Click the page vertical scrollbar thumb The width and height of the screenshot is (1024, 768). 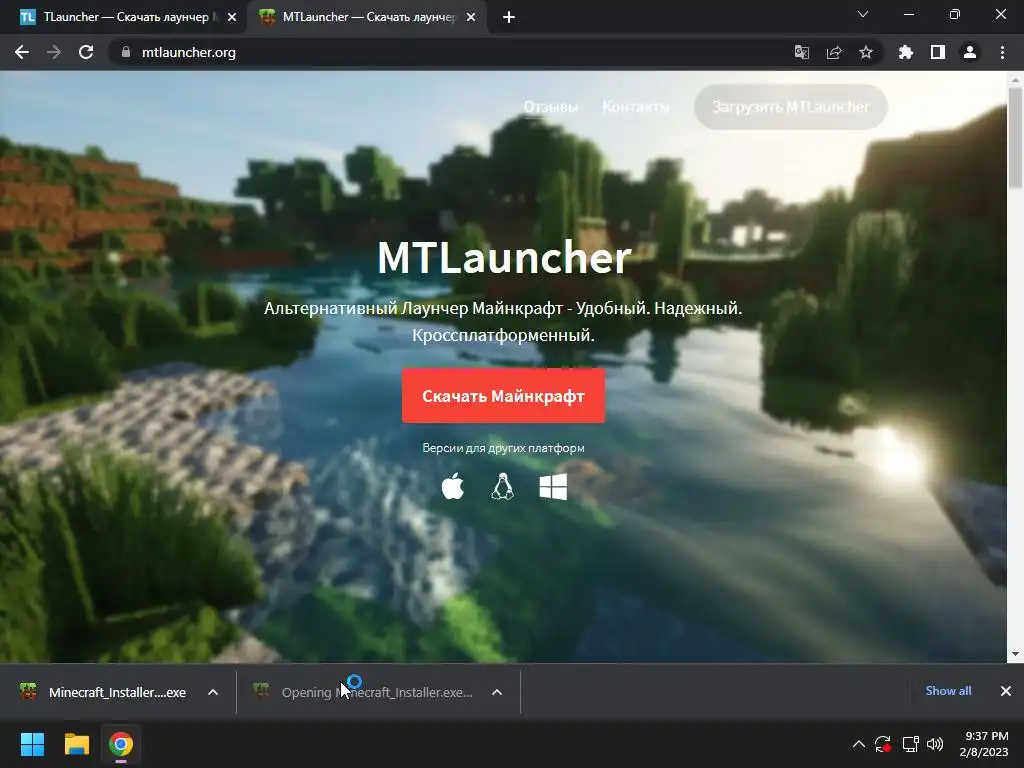point(1015,137)
